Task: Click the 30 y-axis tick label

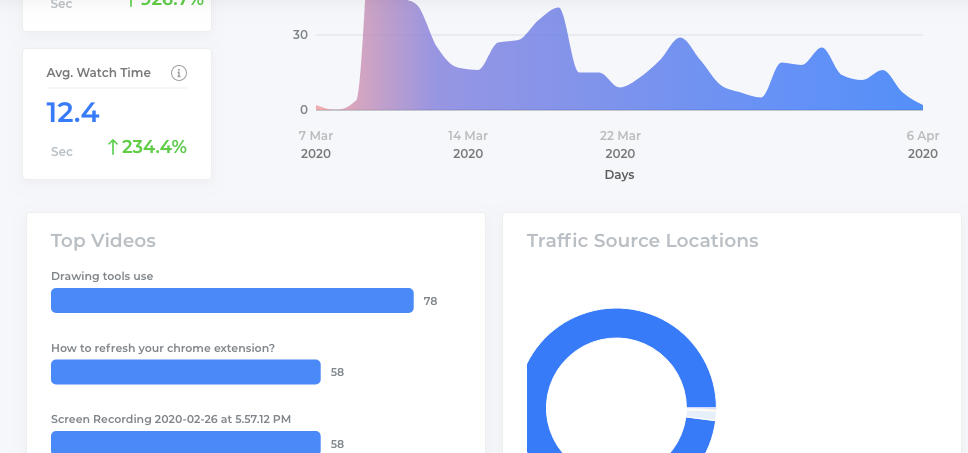Action: [x=300, y=35]
